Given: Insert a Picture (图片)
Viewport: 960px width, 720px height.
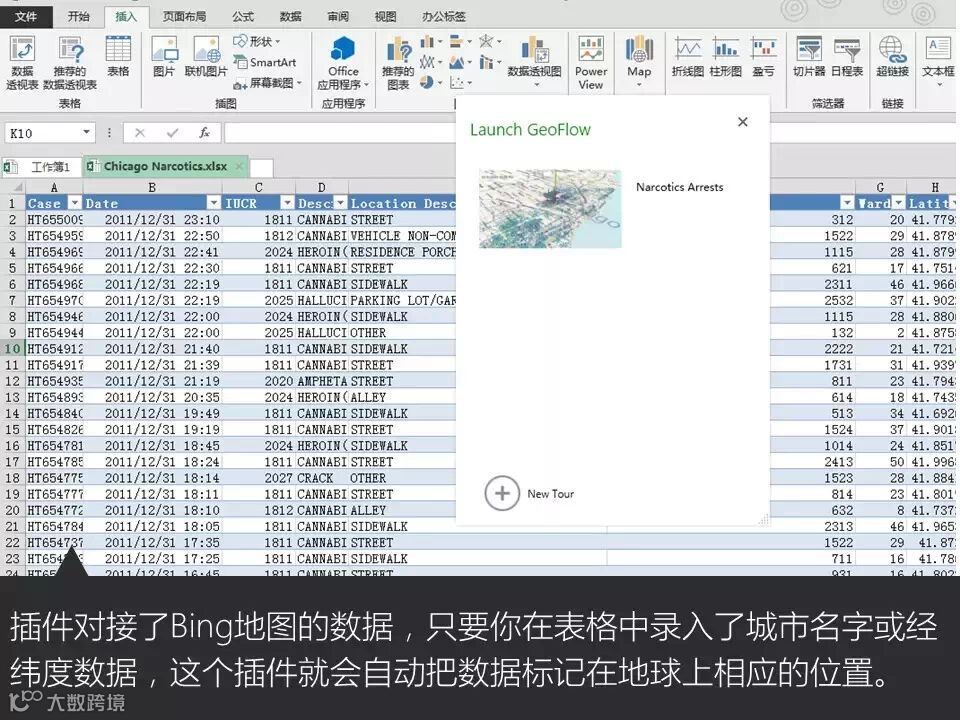Looking at the screenshot, I should (164, 56).
